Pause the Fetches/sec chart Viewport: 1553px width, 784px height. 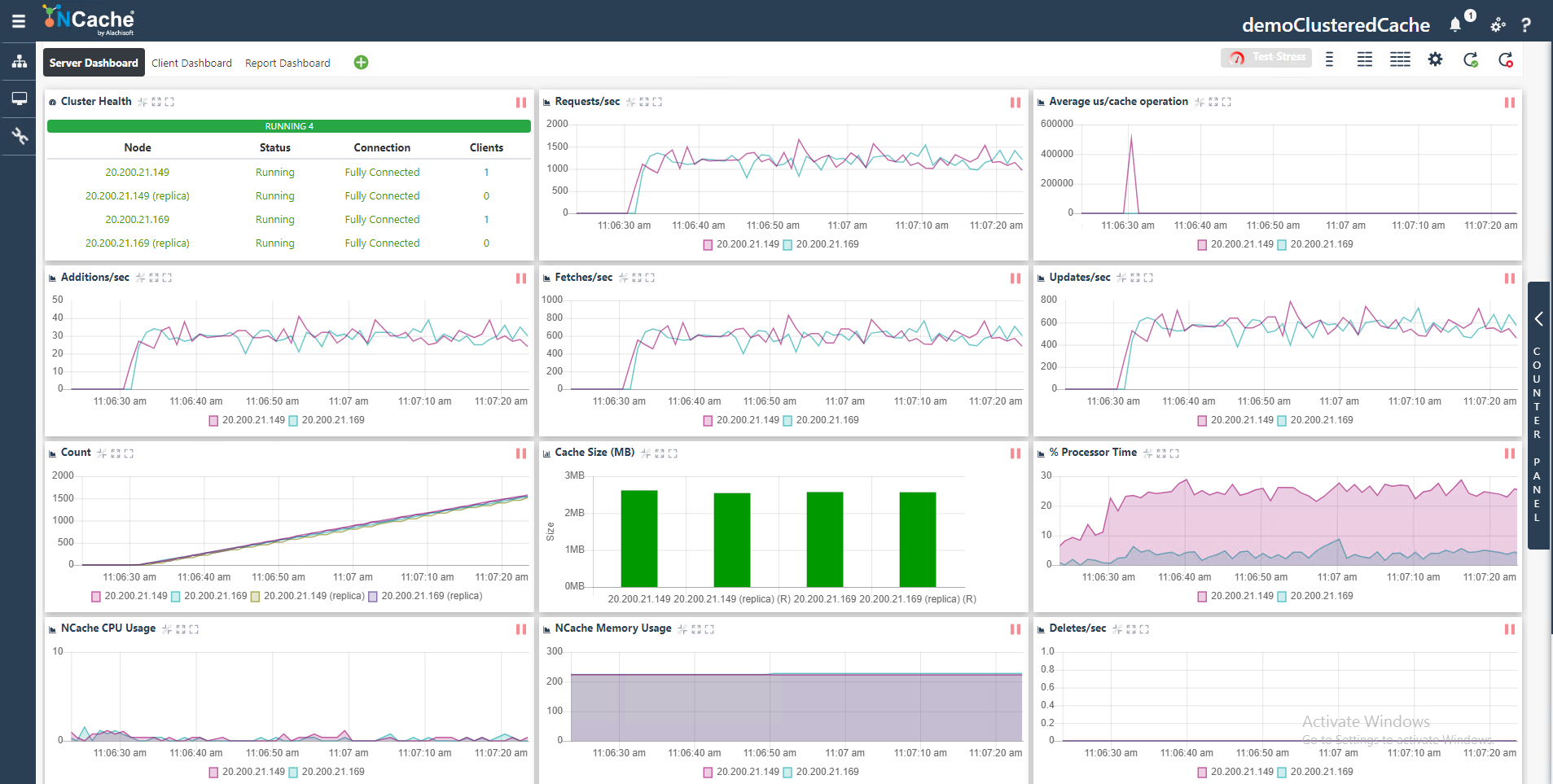pyautogui.click(x=1016, y=278)
